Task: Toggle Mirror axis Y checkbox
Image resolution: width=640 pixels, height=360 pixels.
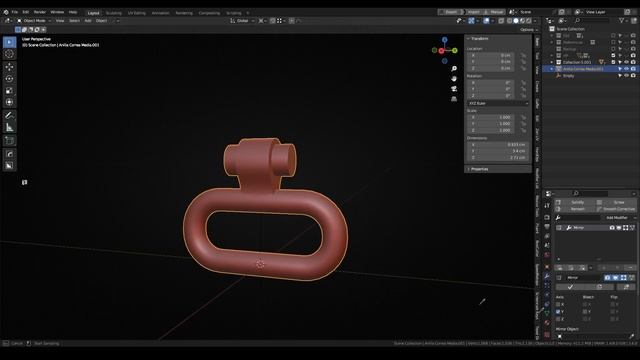Action: point(558,312)
